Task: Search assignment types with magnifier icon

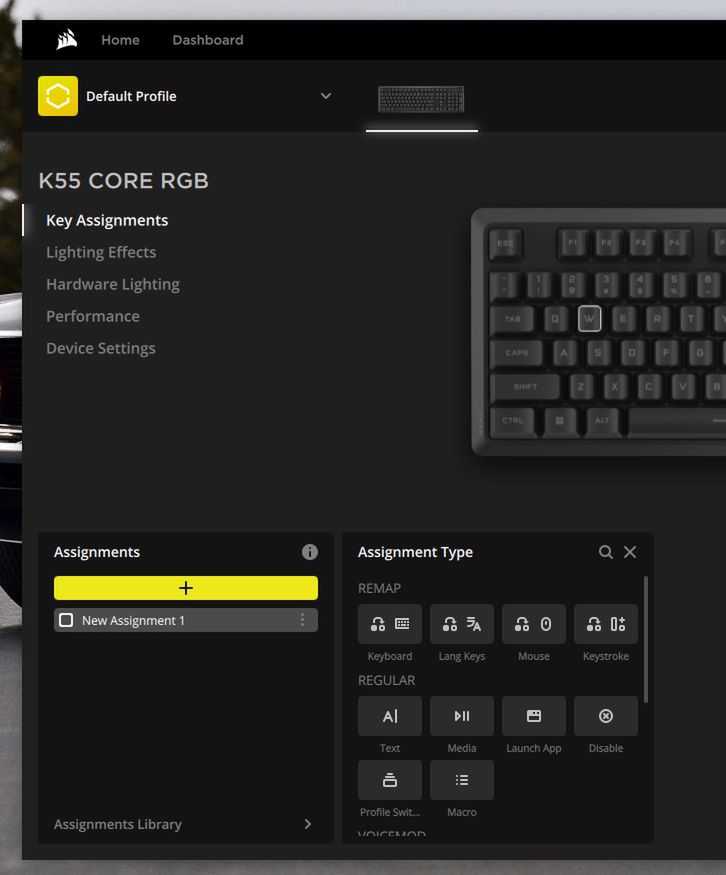Action: click(606, 552)
